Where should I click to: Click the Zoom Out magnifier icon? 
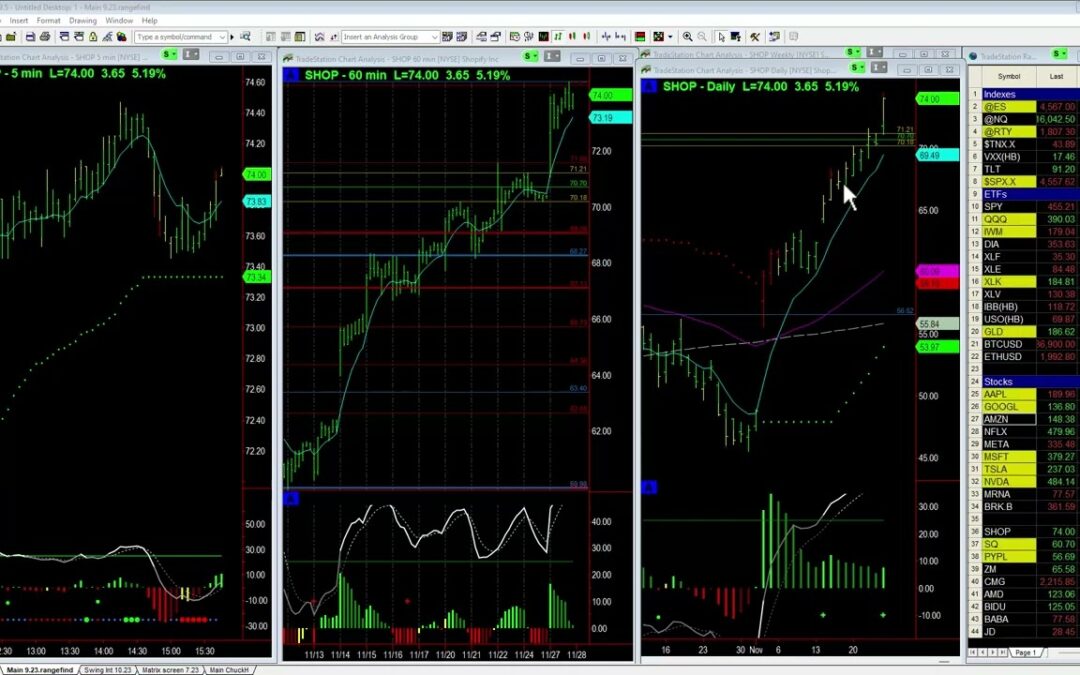702,36
